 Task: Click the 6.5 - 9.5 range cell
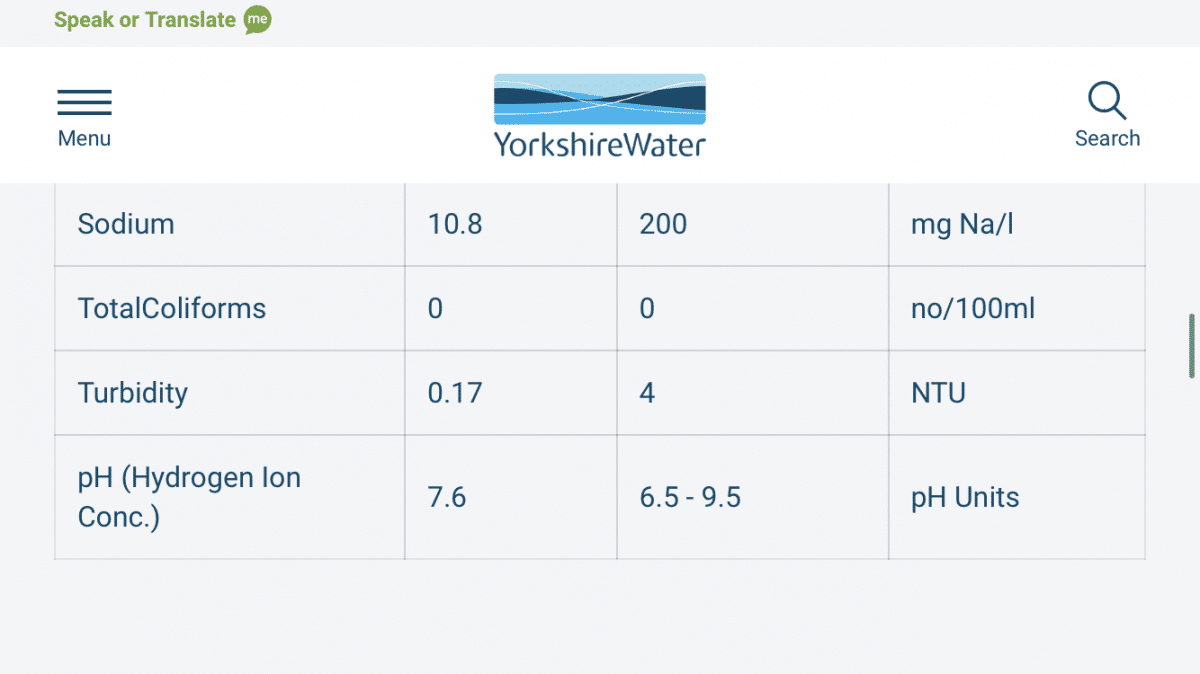point(753,497)
